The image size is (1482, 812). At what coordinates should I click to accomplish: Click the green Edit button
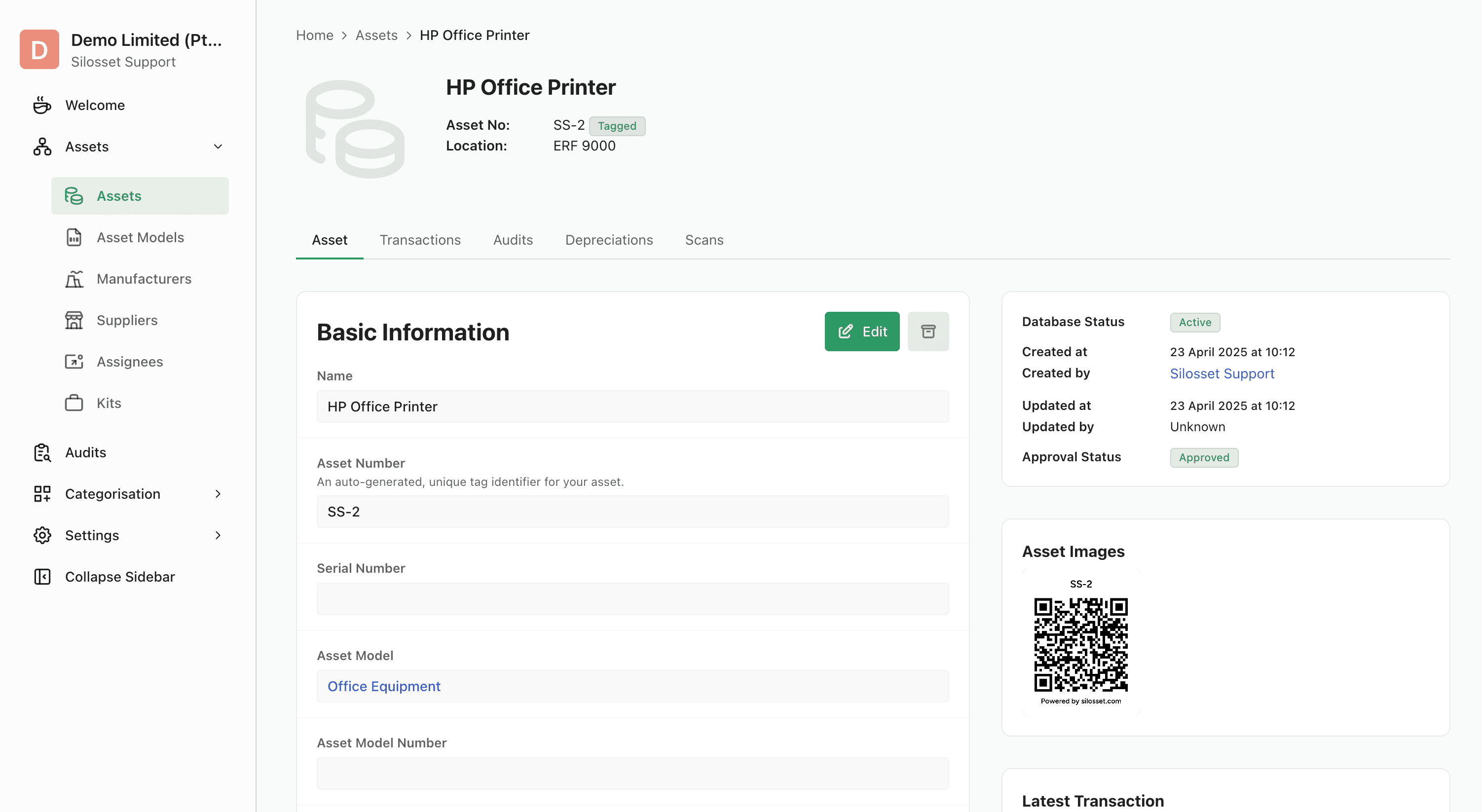coord(862,332)
